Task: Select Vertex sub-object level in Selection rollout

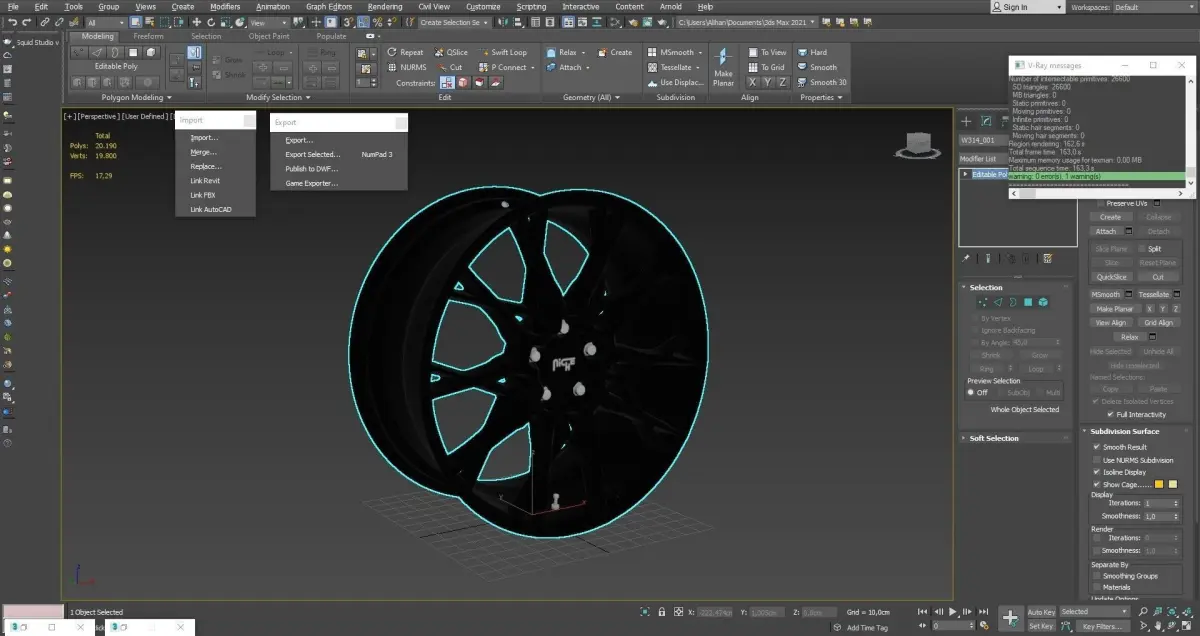Action: [x=983, y=302]
